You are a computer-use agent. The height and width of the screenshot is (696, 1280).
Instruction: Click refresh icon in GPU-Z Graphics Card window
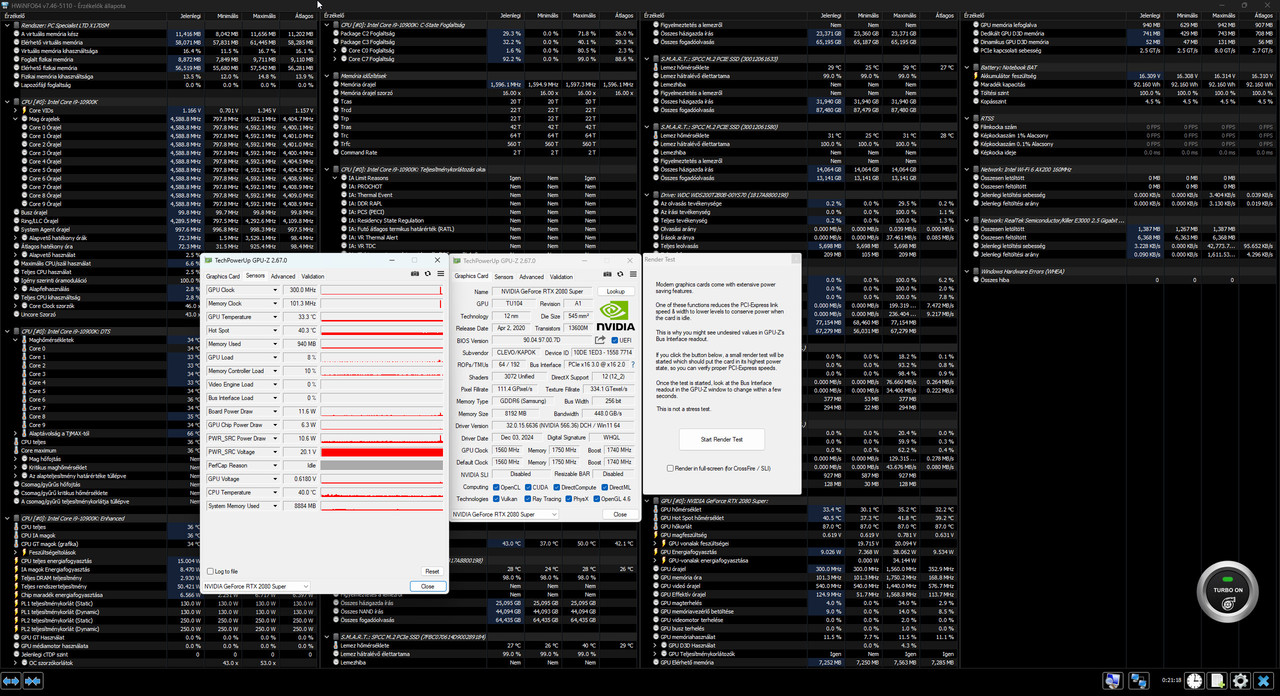tap(620, 274)
